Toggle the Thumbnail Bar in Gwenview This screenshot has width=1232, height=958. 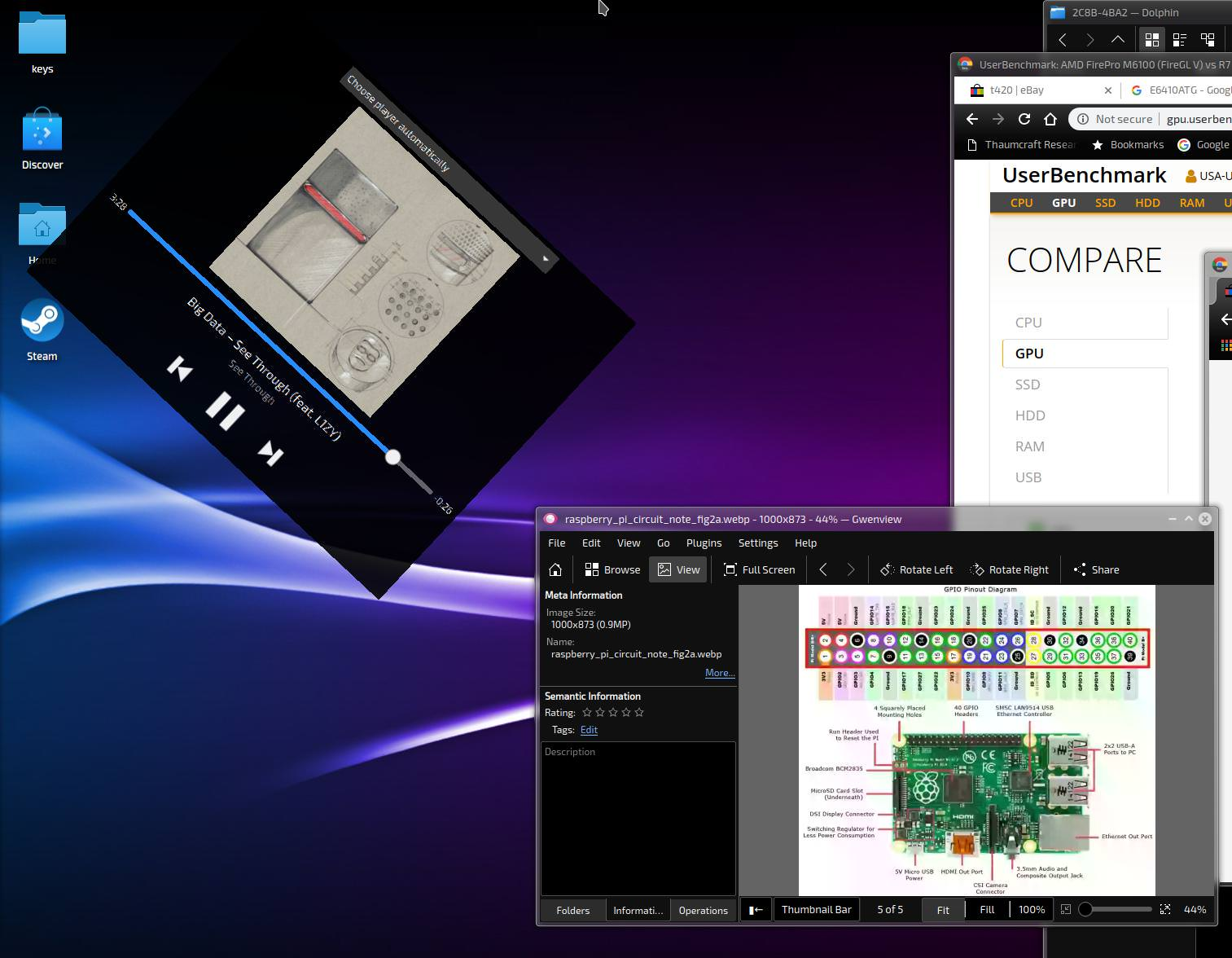point(816,910)
